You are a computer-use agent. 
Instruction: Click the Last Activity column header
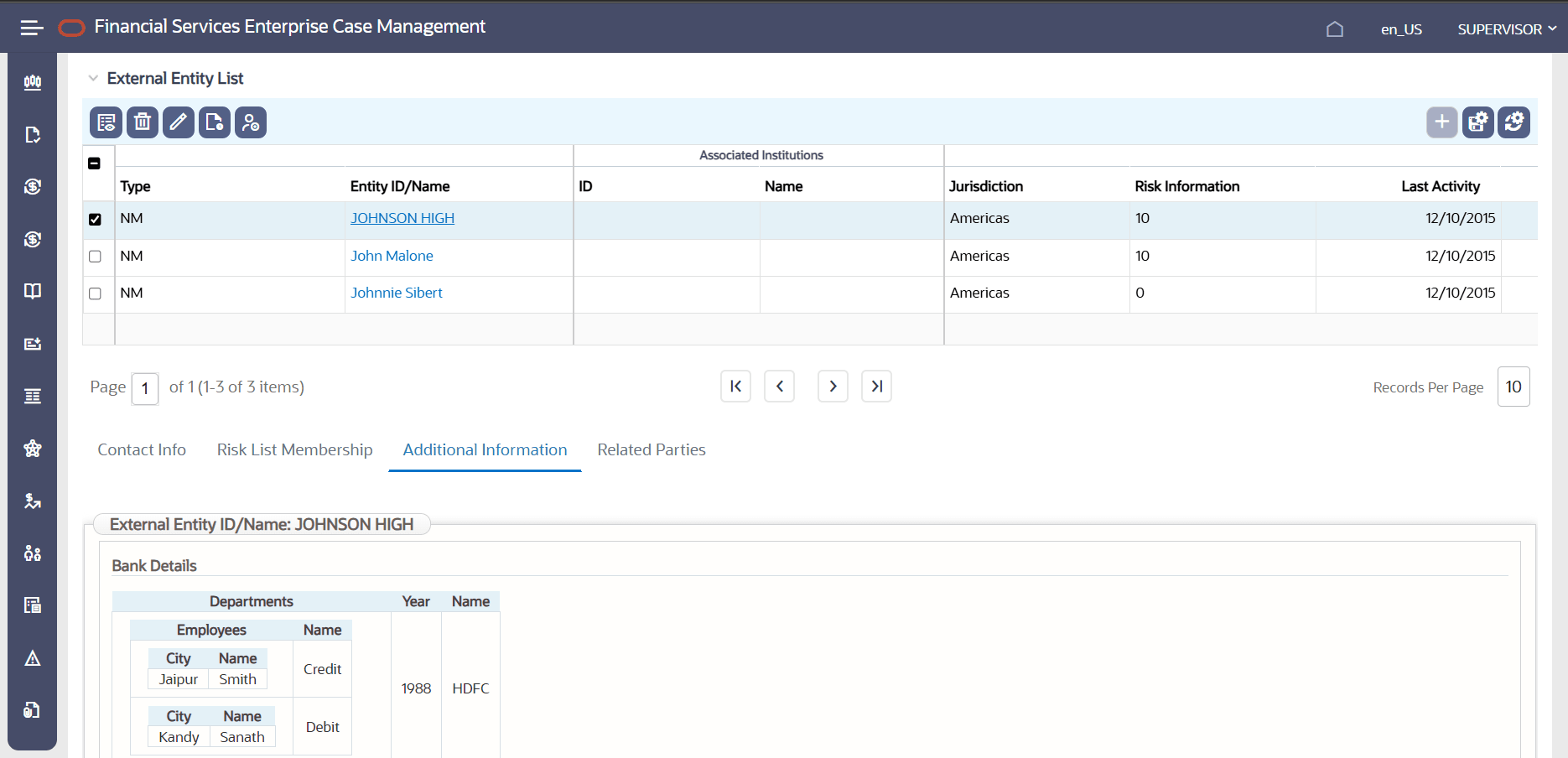1441,186
